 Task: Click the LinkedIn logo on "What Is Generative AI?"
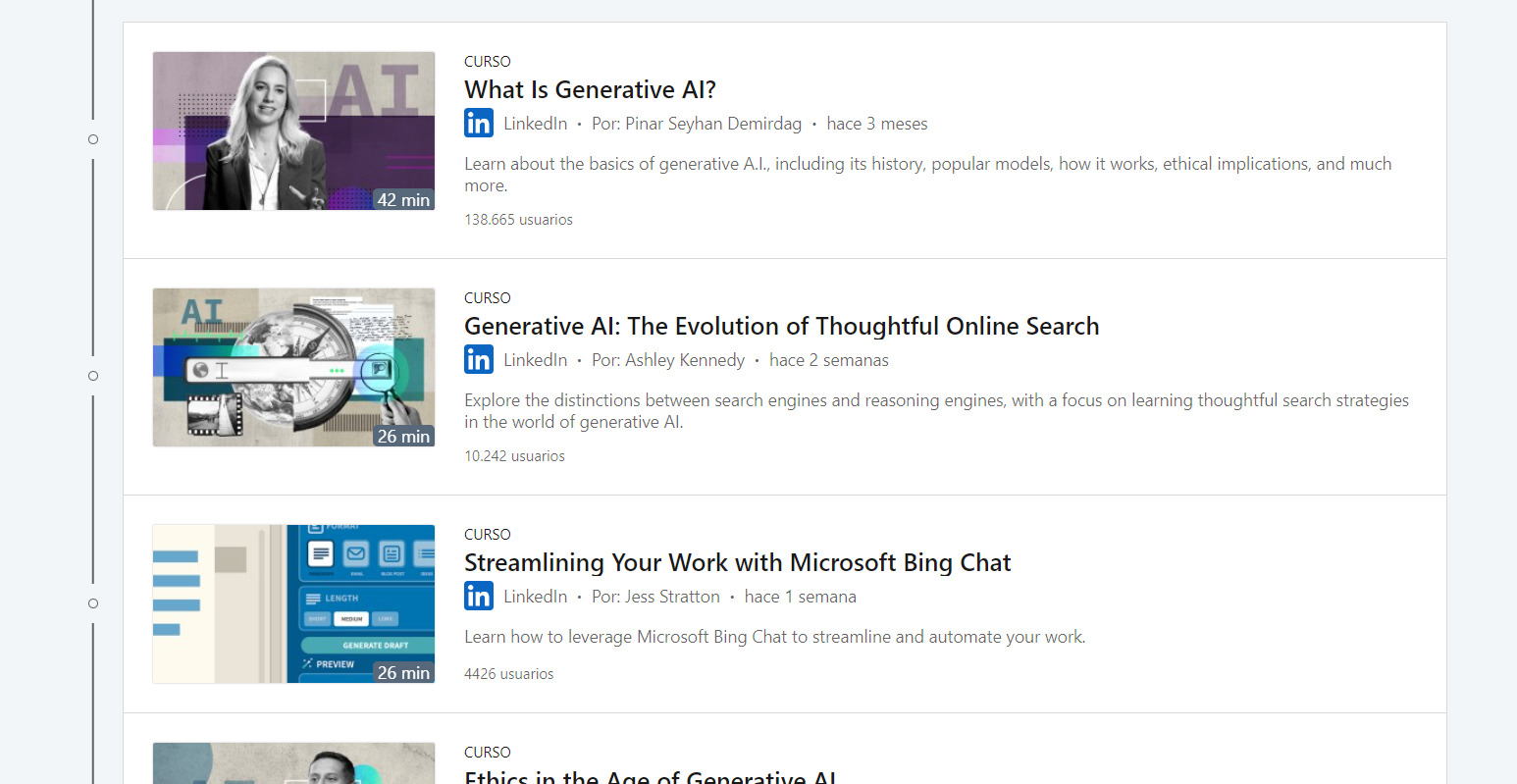479,123
